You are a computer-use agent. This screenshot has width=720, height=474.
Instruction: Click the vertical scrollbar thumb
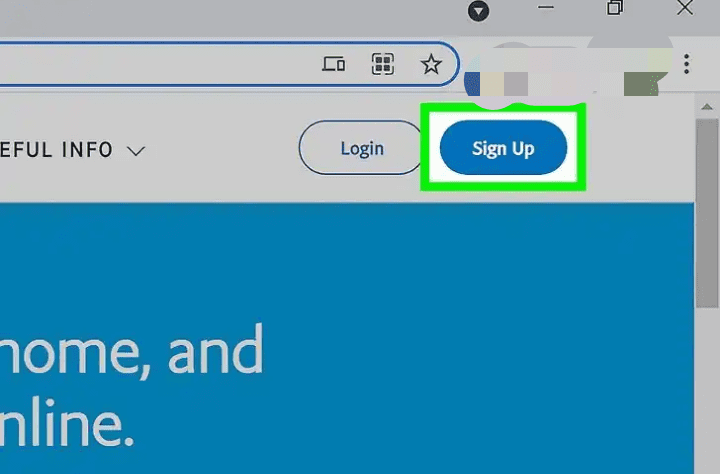pos(707,213)
